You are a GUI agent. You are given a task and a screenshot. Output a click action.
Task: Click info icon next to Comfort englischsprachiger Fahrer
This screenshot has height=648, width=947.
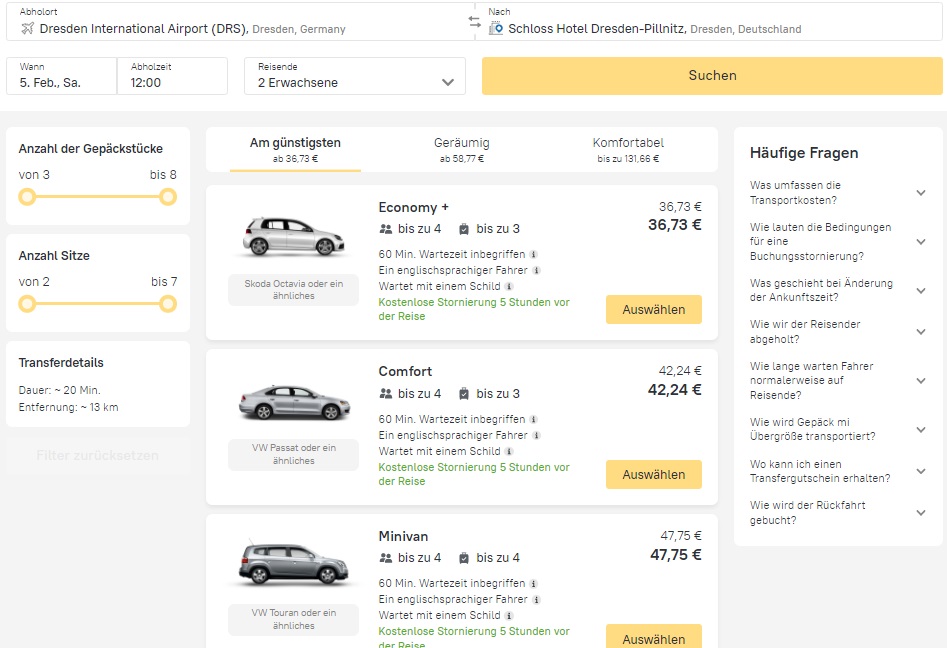(536, 436)
